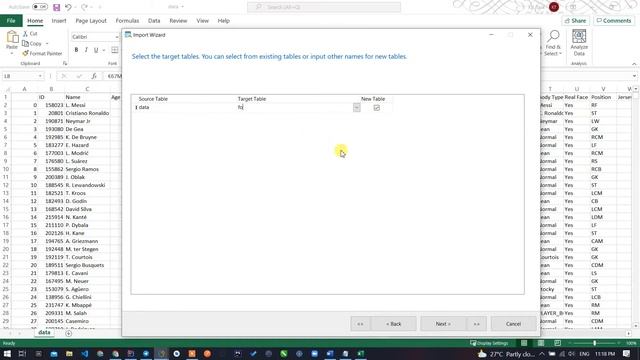Viewport: 640px width, 360px height.
Task: Switch to Page Layout view icon
Action: pos(541,343)
